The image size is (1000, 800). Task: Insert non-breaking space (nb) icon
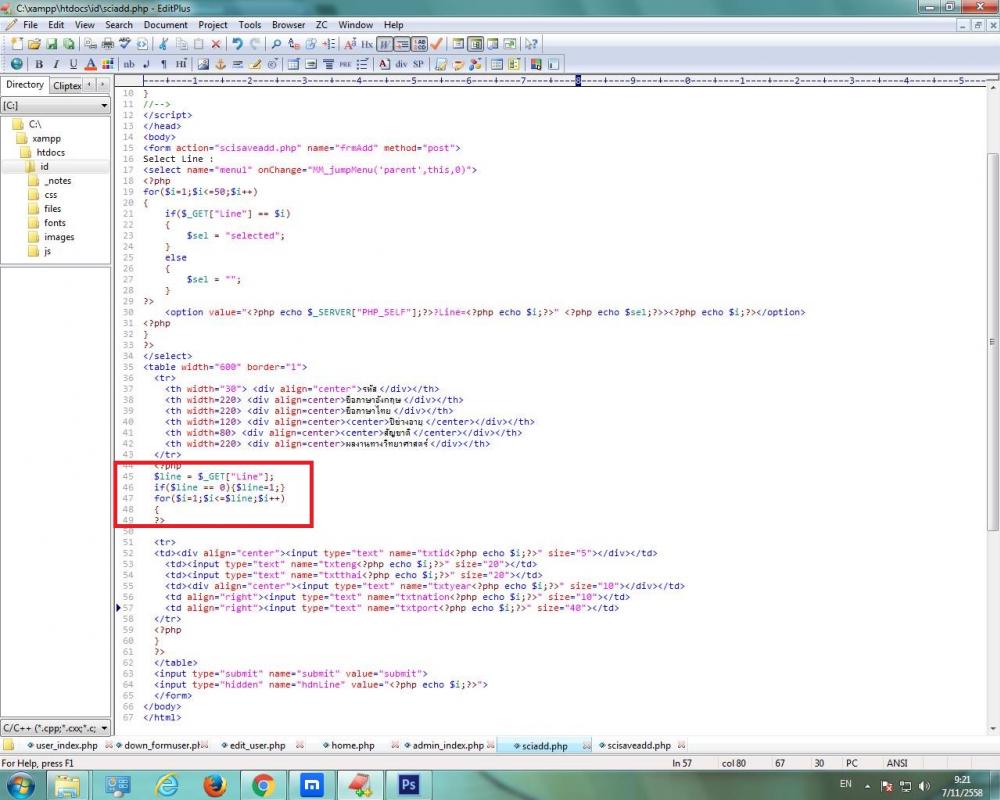(129, 64)
